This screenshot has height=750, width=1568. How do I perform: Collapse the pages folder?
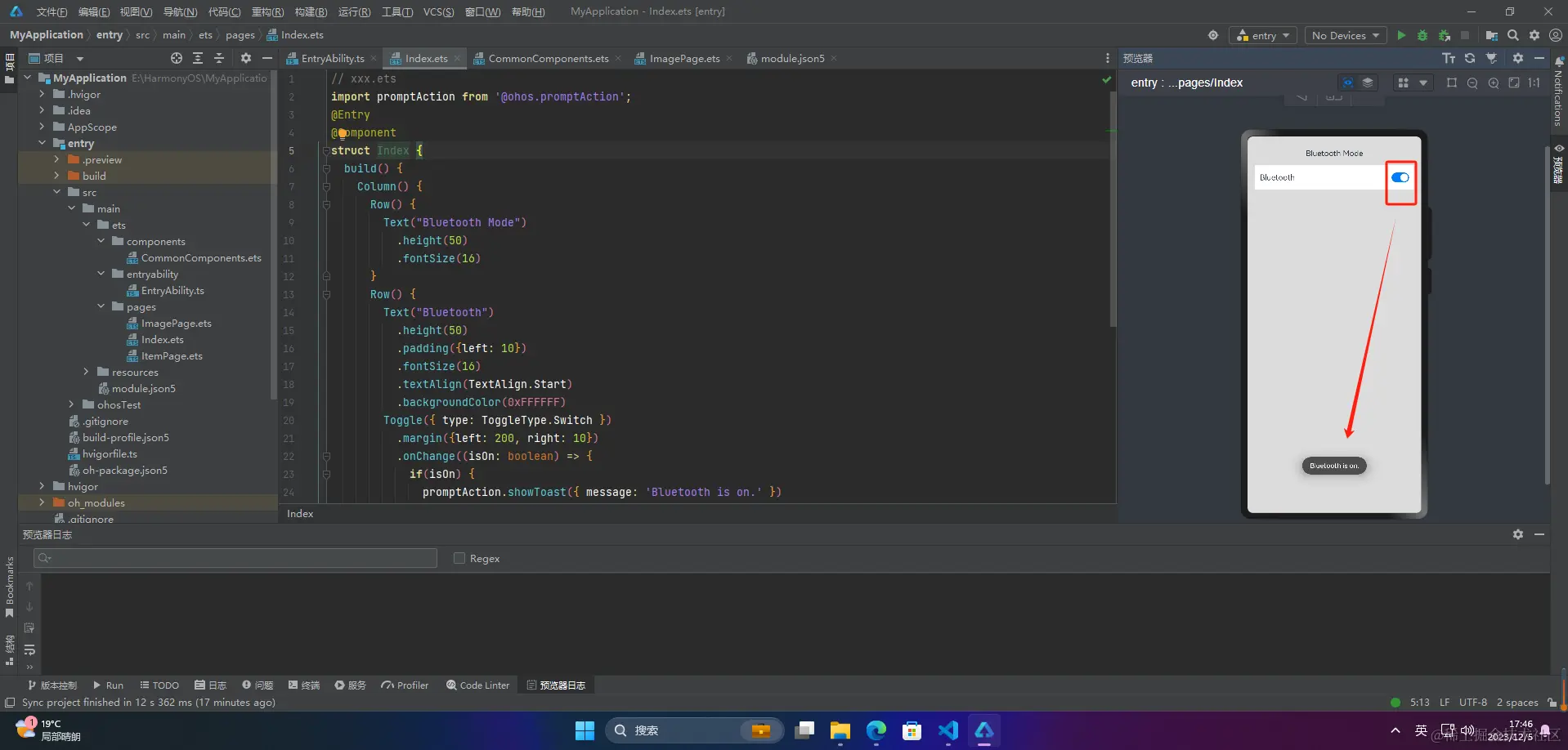pyautogui.click(x=101, y=306)
